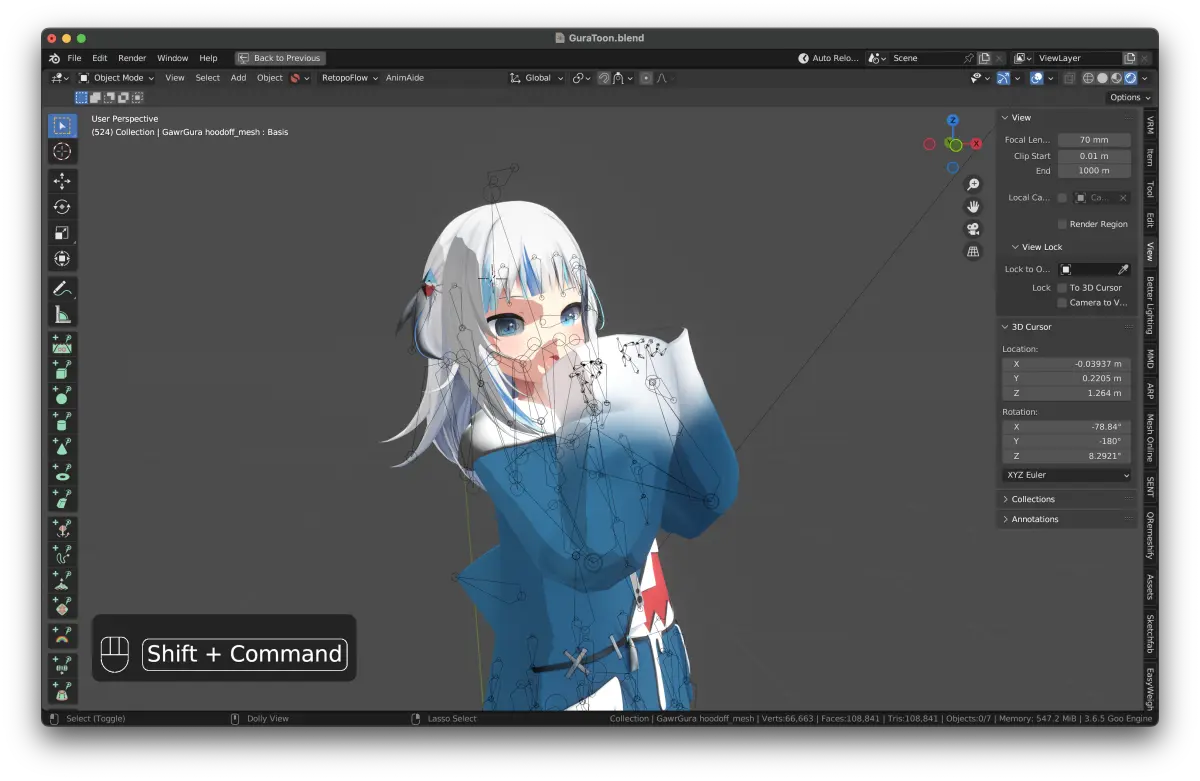1200x781 pixels.
Task: Choose the Move tool
Action: click(x=62, y=181)
